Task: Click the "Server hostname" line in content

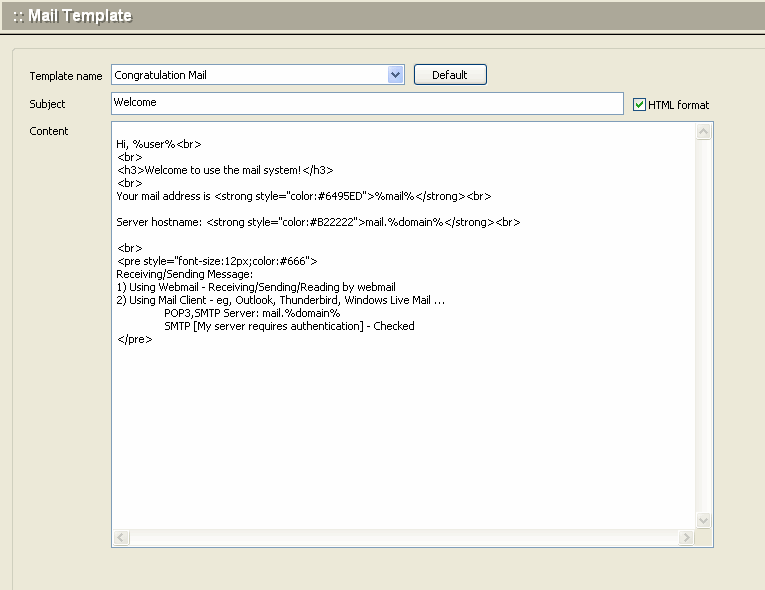Action: tap(317, 222)
